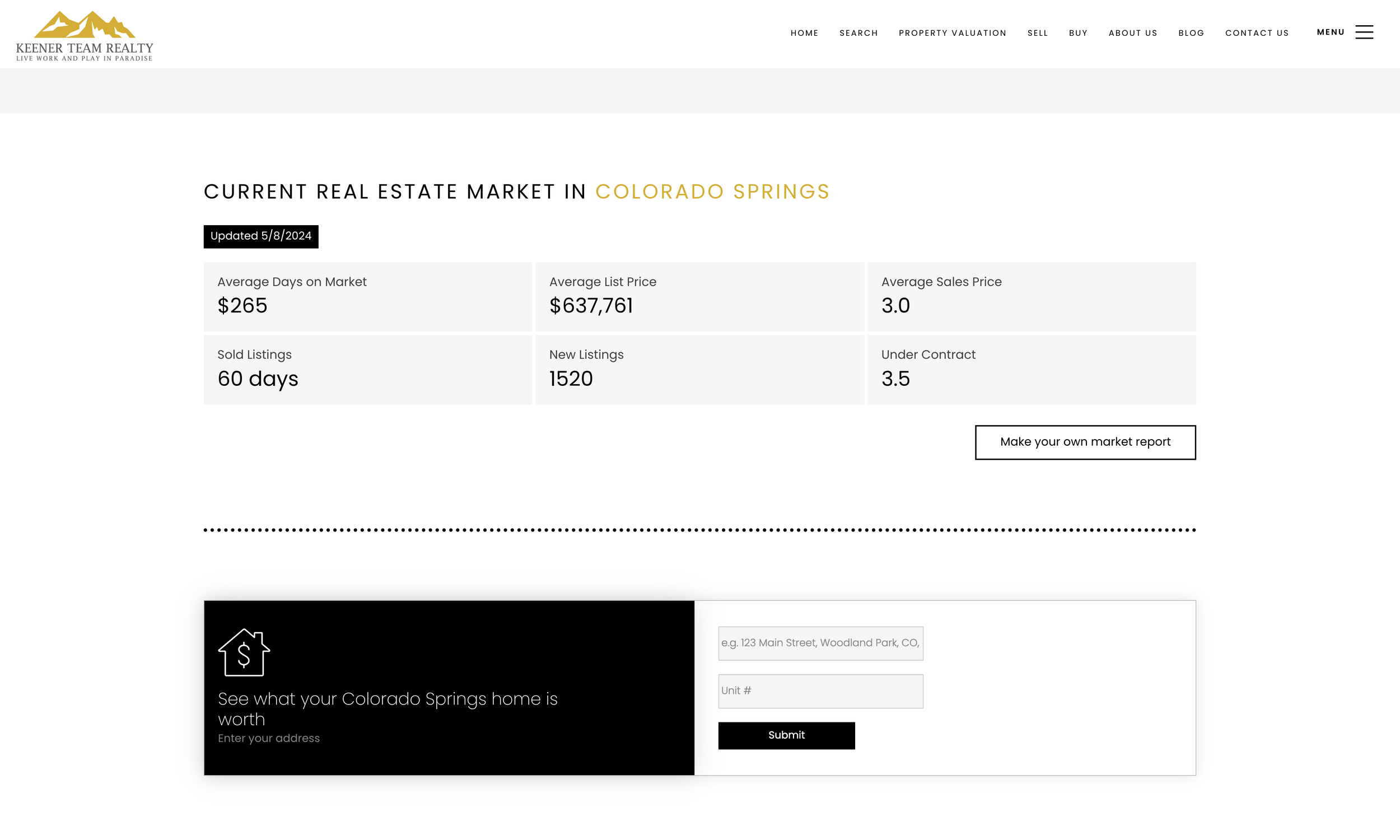Open Property Valuation menu item
1400x840 pixels.
coord(953,34)
